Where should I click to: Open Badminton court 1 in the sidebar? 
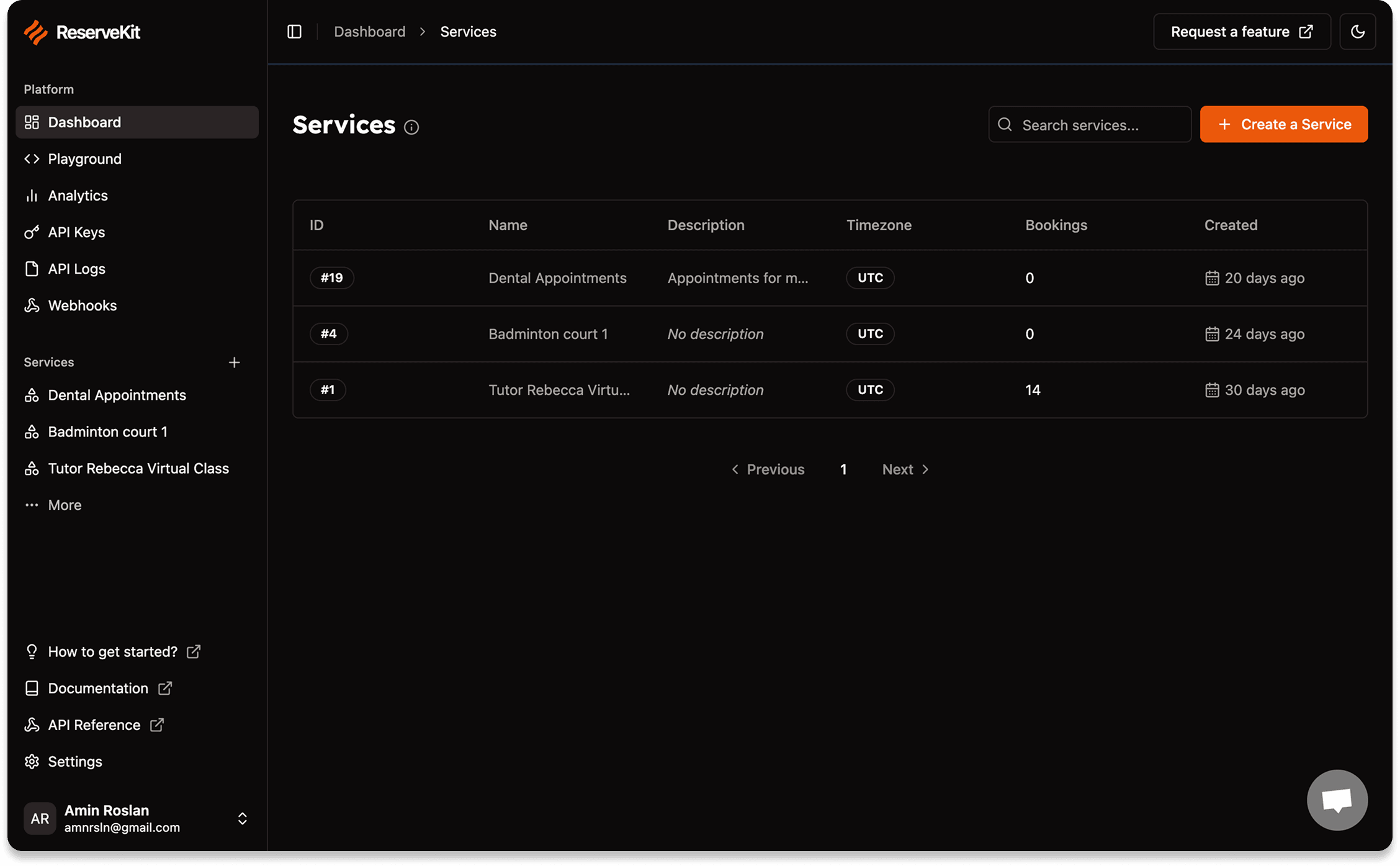137,432
